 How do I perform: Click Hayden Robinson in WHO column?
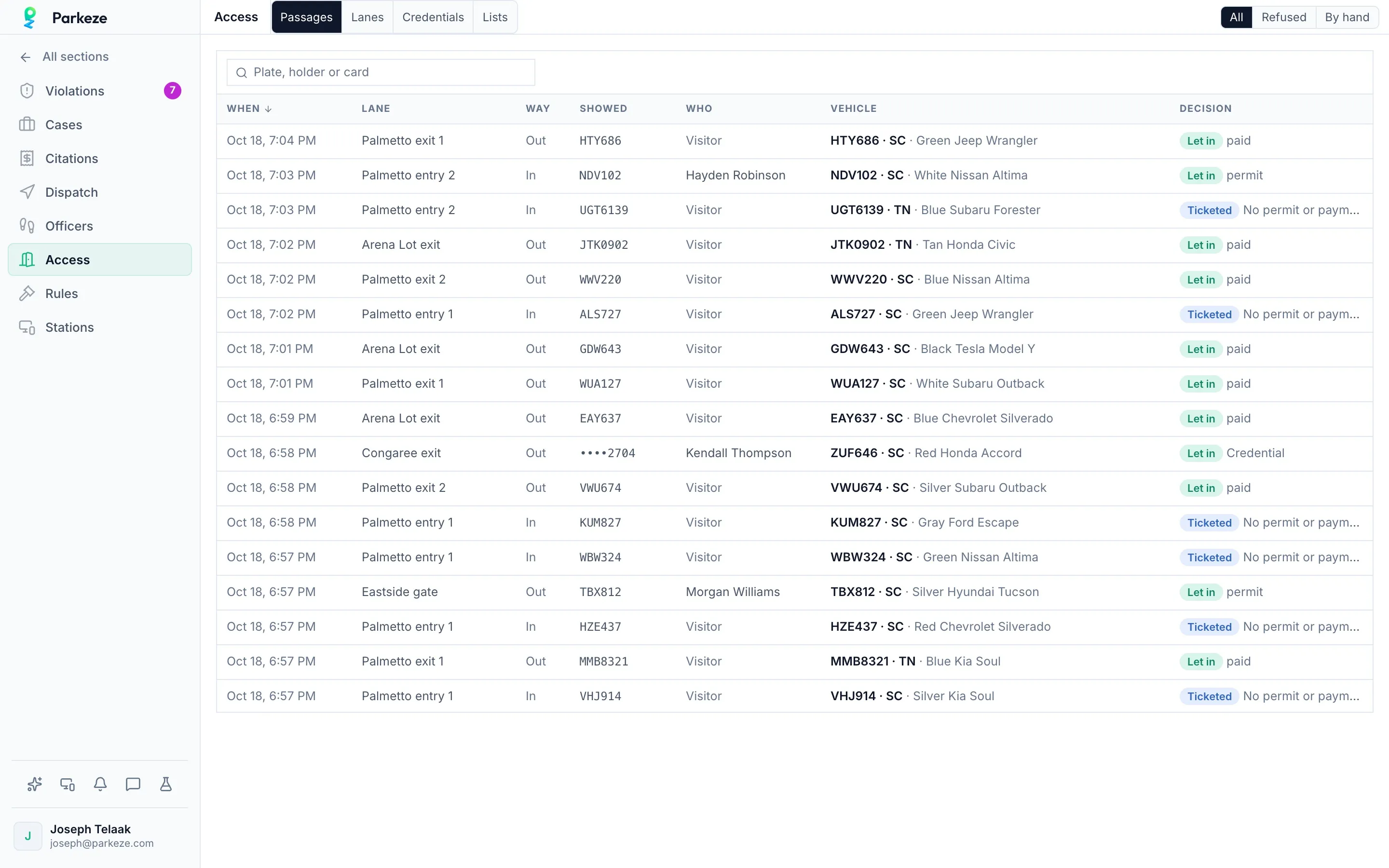pos(735,176)
